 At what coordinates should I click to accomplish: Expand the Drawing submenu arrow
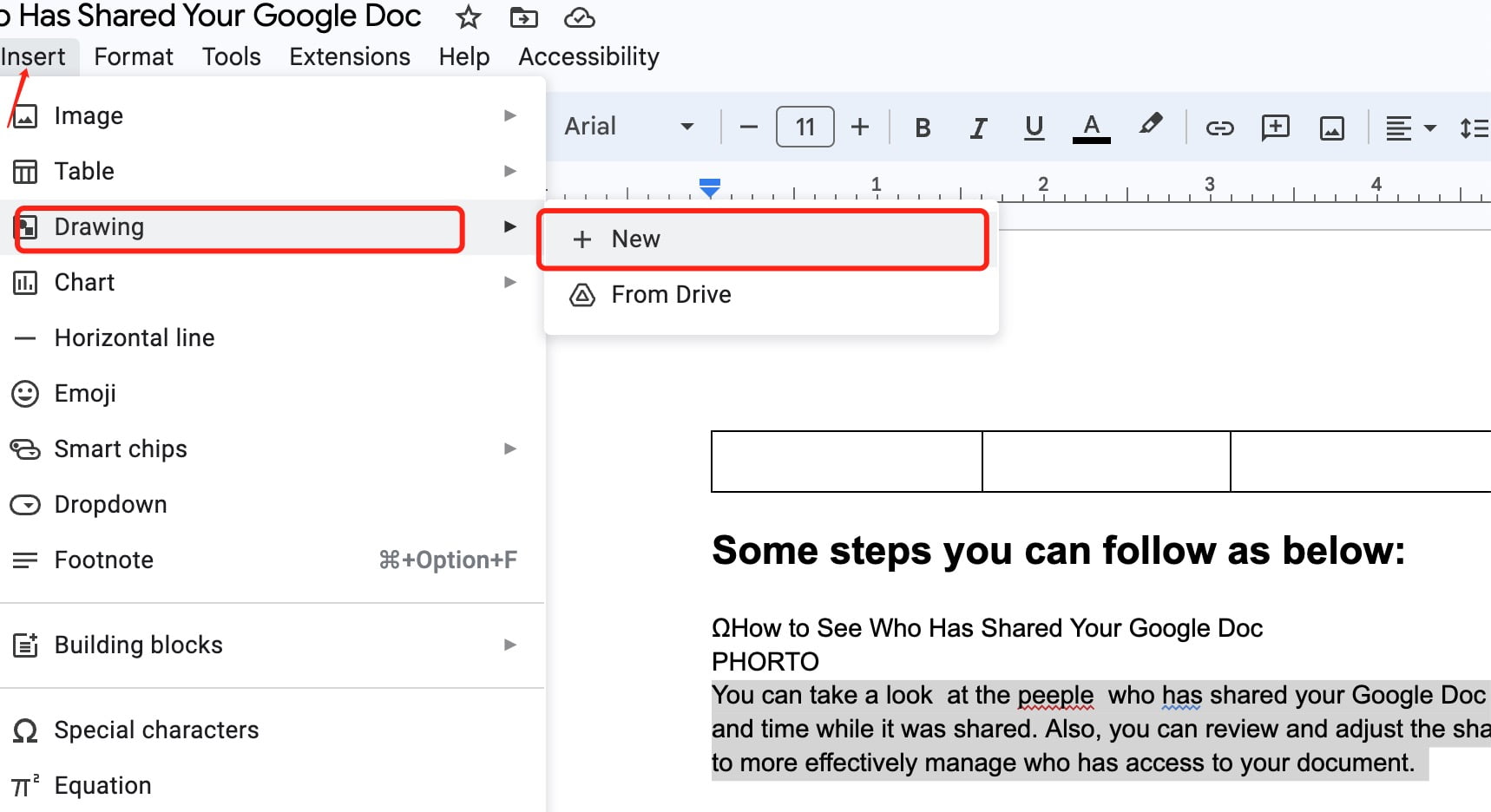[510, 226]
